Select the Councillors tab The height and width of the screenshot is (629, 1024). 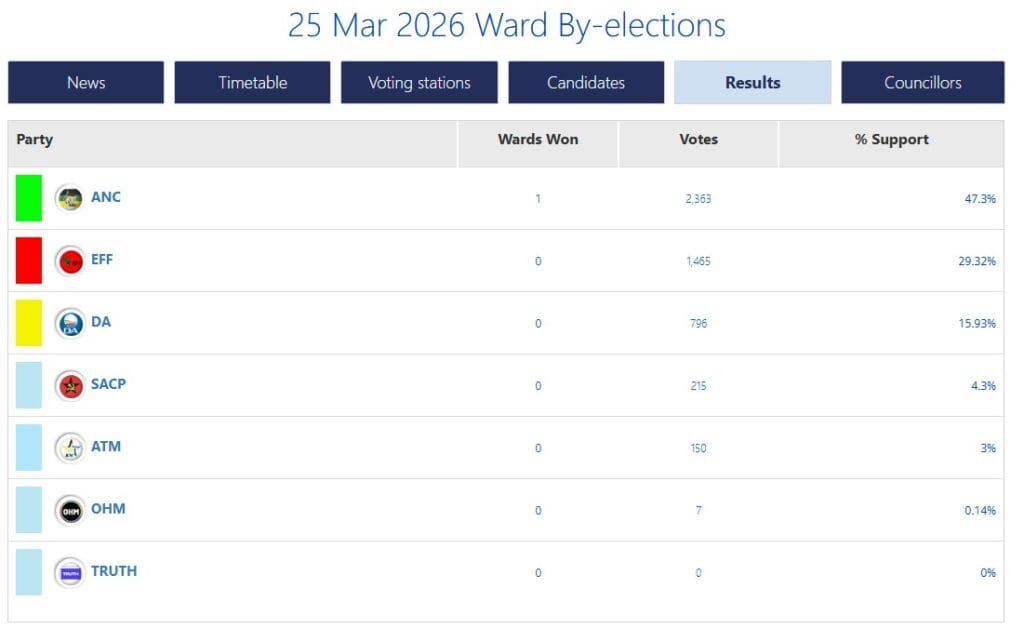pyautogui.click(x=922, y=83)
